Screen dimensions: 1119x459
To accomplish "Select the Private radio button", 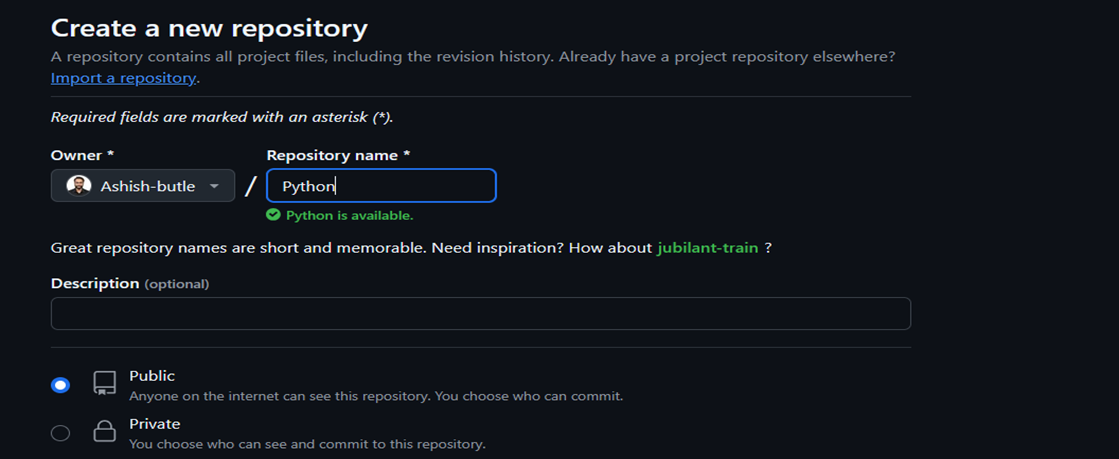I will click(61, 433).
